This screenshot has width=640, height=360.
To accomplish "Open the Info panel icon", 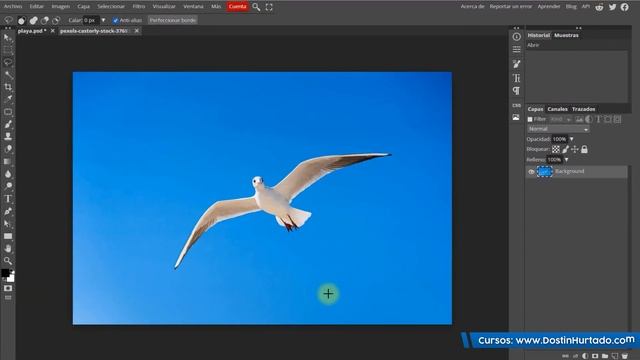I will 516,37.
